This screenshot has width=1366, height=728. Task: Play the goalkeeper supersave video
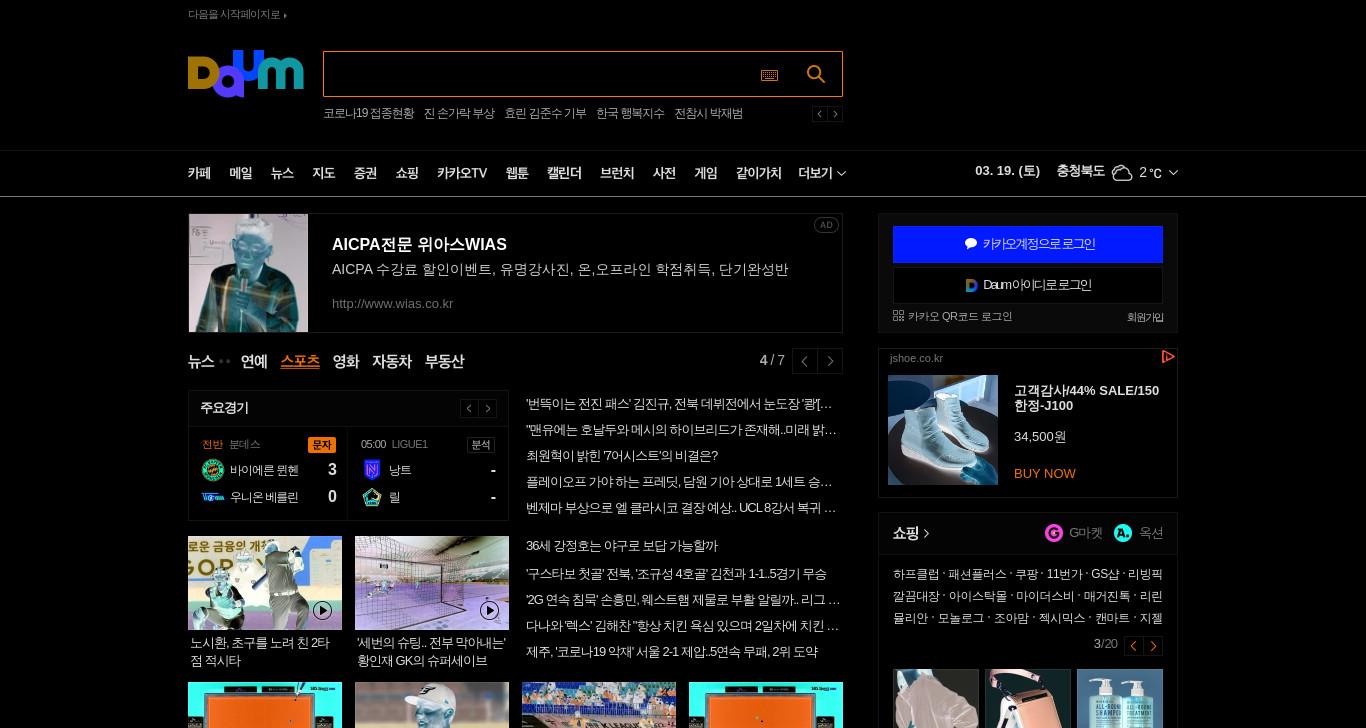489,610
